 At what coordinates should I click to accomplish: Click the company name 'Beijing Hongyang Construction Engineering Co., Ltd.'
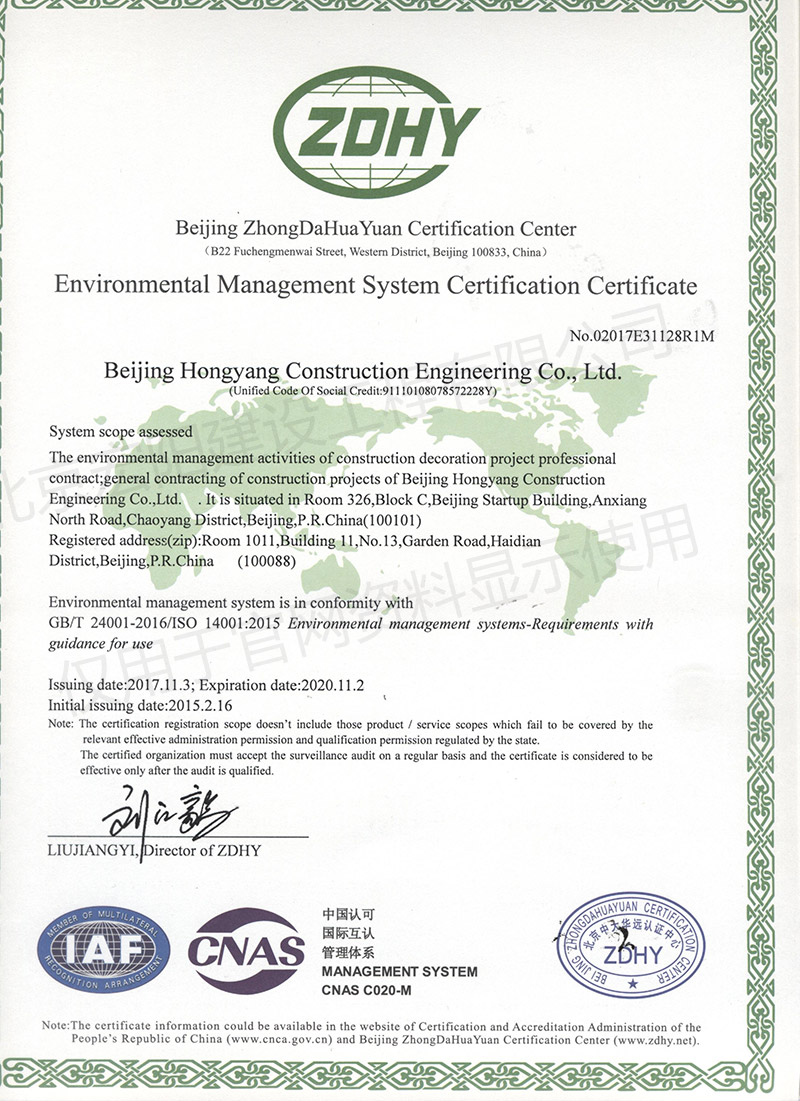[362, 371]
